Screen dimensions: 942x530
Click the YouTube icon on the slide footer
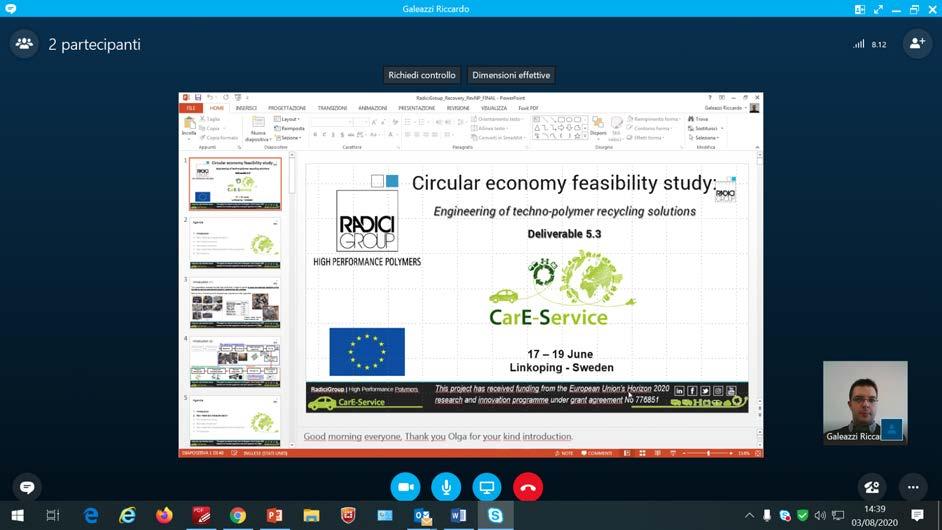click(731, 391)
